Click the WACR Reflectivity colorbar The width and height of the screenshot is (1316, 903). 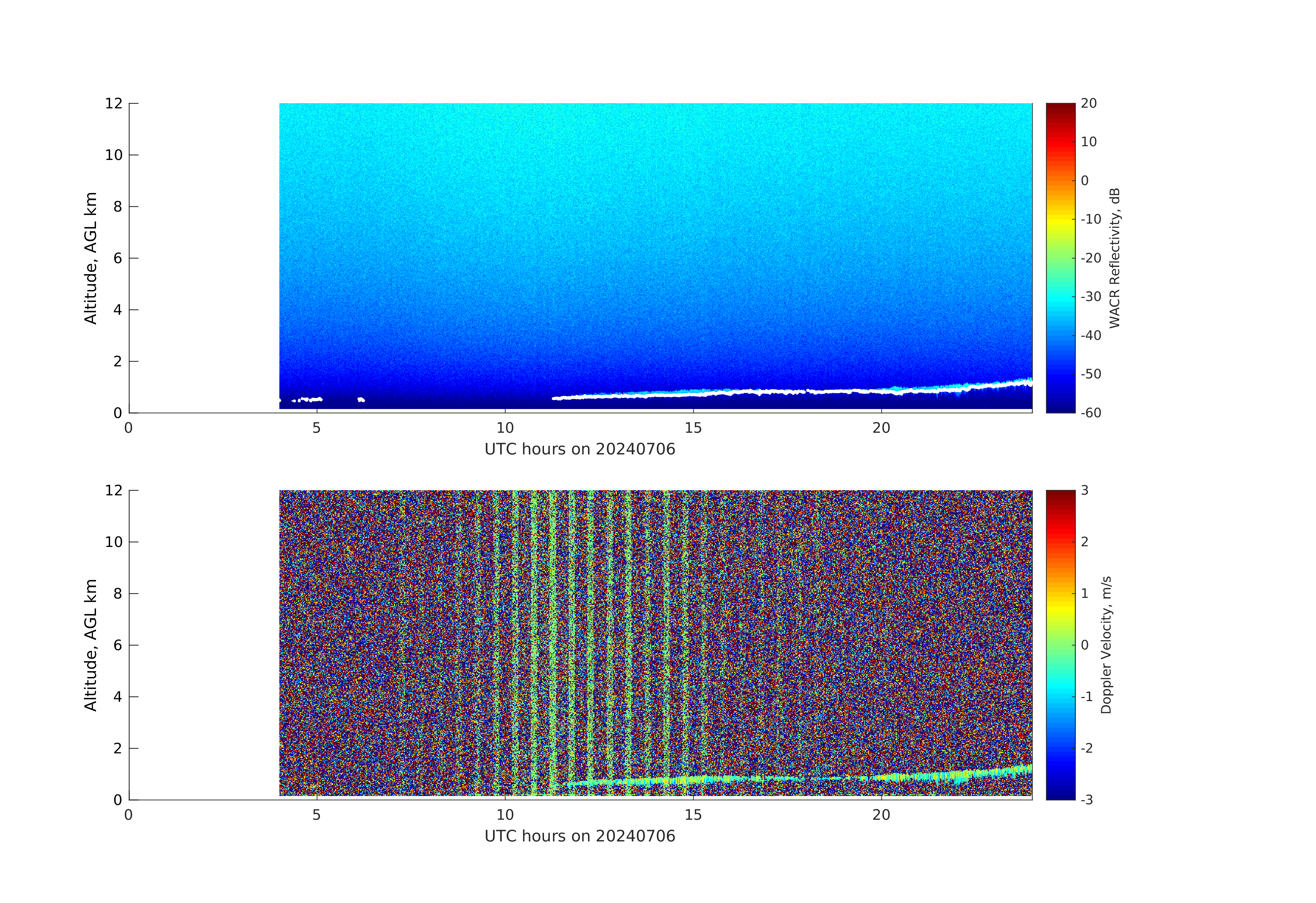coord(1060,258)
